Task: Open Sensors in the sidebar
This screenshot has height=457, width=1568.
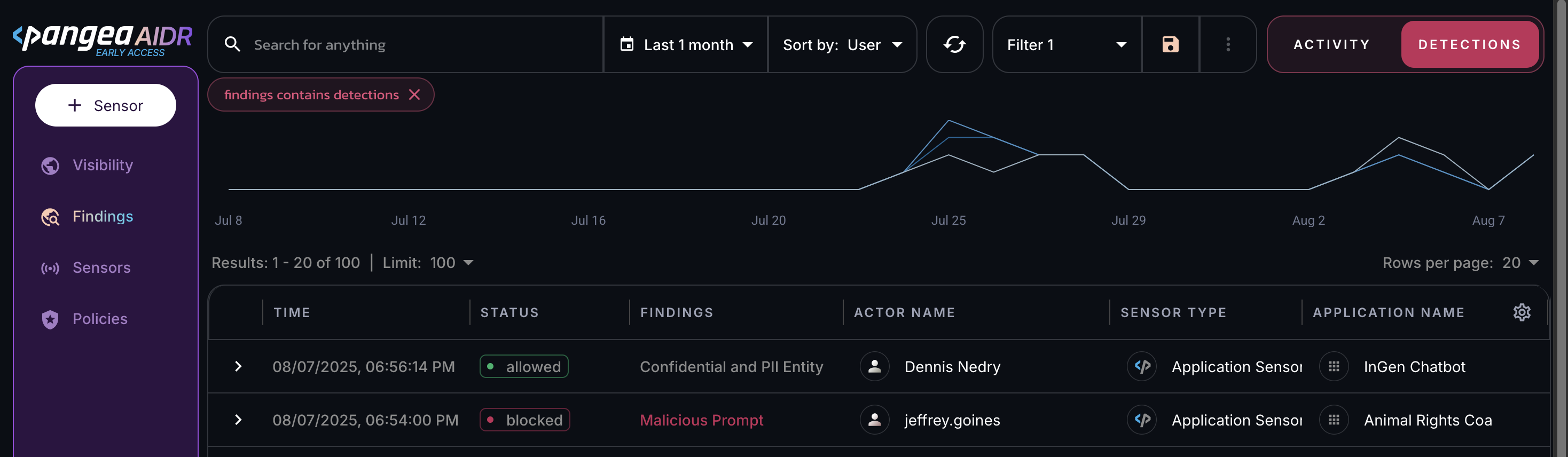Action: click(x=101, y=268)
